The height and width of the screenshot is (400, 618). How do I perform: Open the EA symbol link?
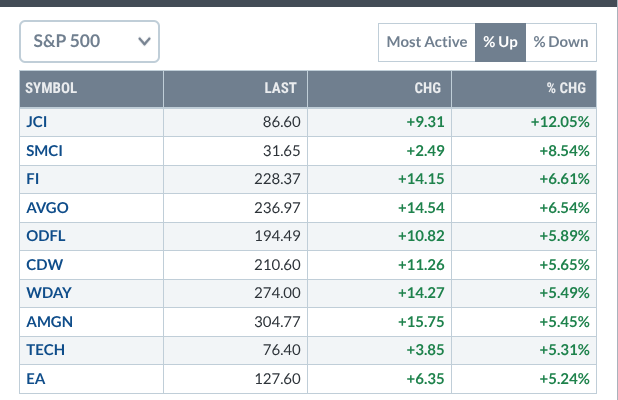[x=35, y=379]
